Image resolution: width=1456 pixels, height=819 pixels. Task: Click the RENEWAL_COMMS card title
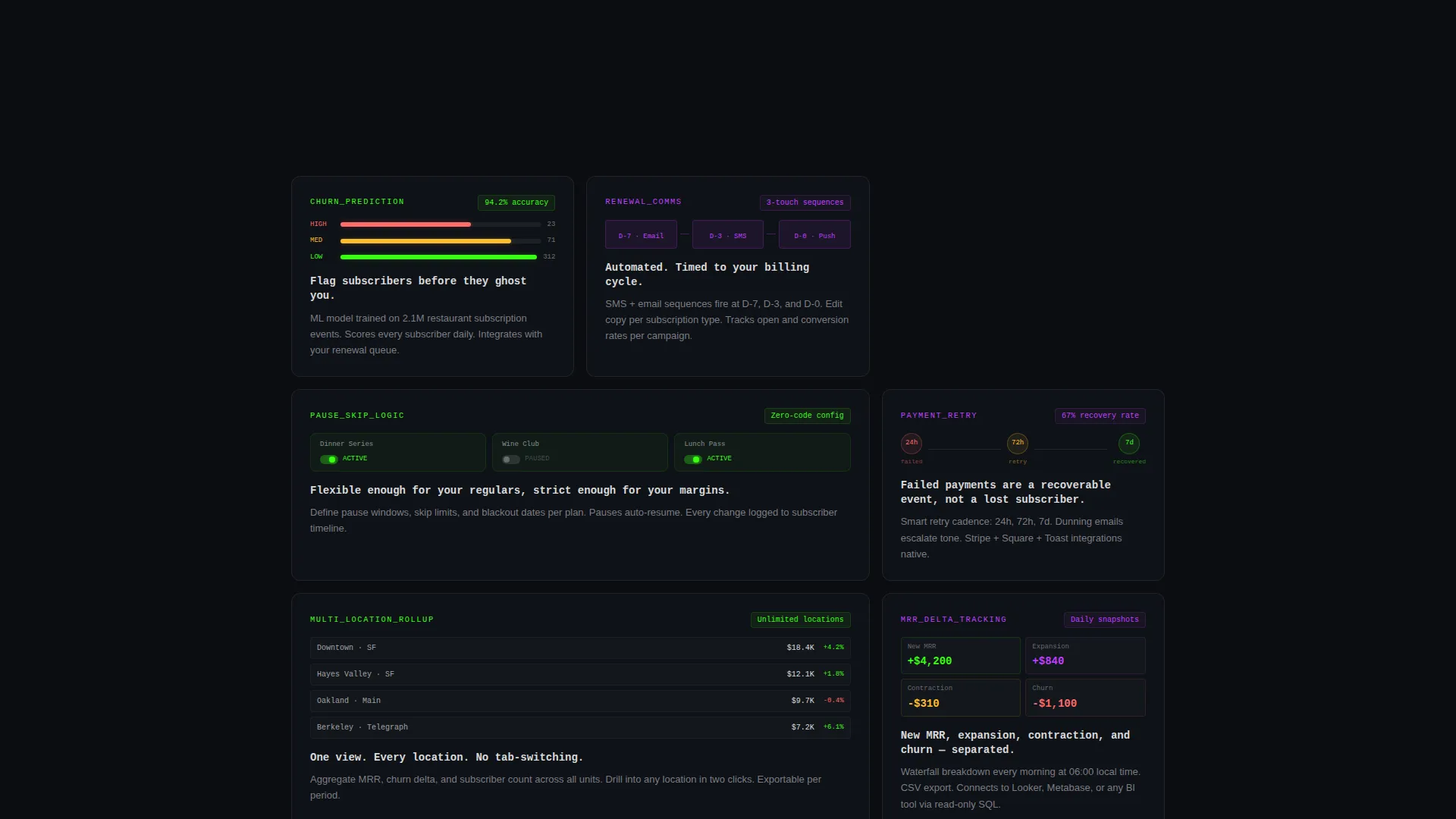pyautogui.click(x=643, y=202)
